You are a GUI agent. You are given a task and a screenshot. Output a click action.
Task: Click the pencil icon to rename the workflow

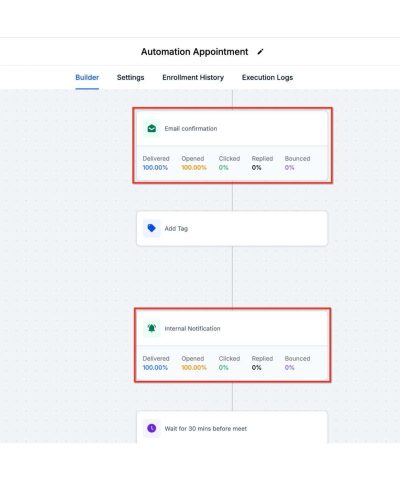[x=260, y=52]
